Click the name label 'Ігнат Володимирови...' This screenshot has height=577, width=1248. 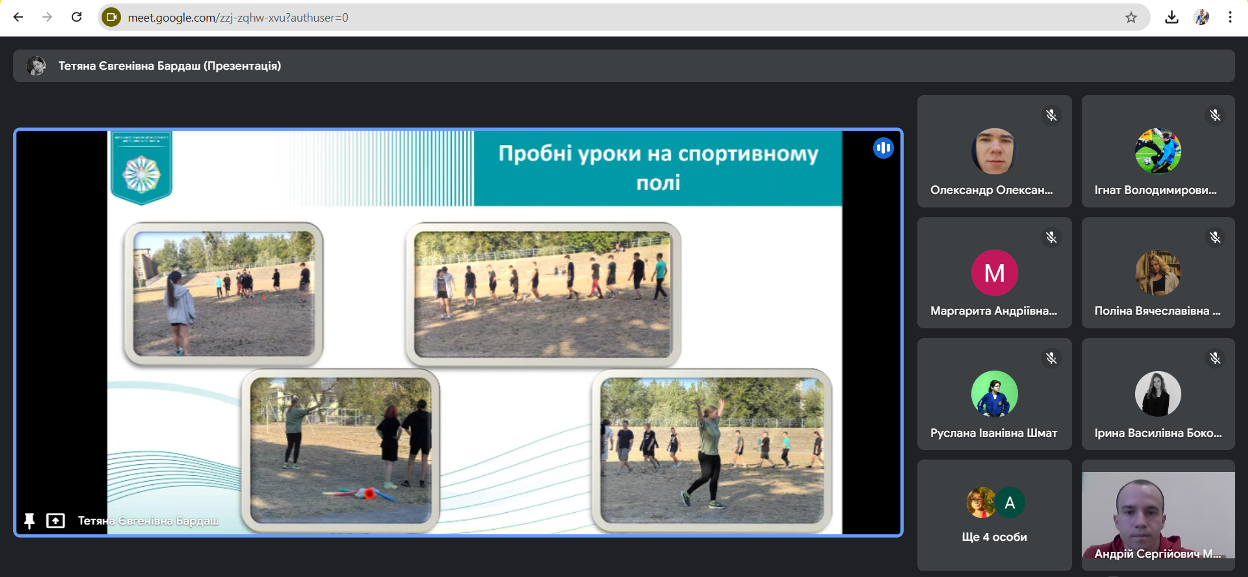1158,190
